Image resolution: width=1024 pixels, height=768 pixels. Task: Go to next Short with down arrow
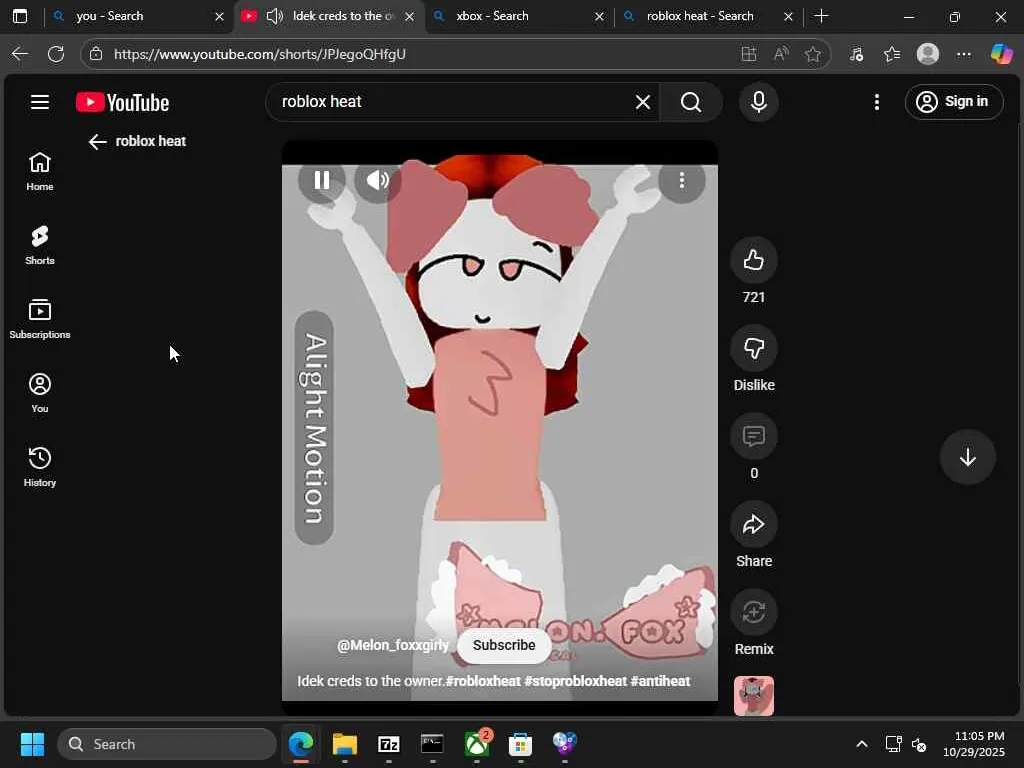(x=967, y=457)
